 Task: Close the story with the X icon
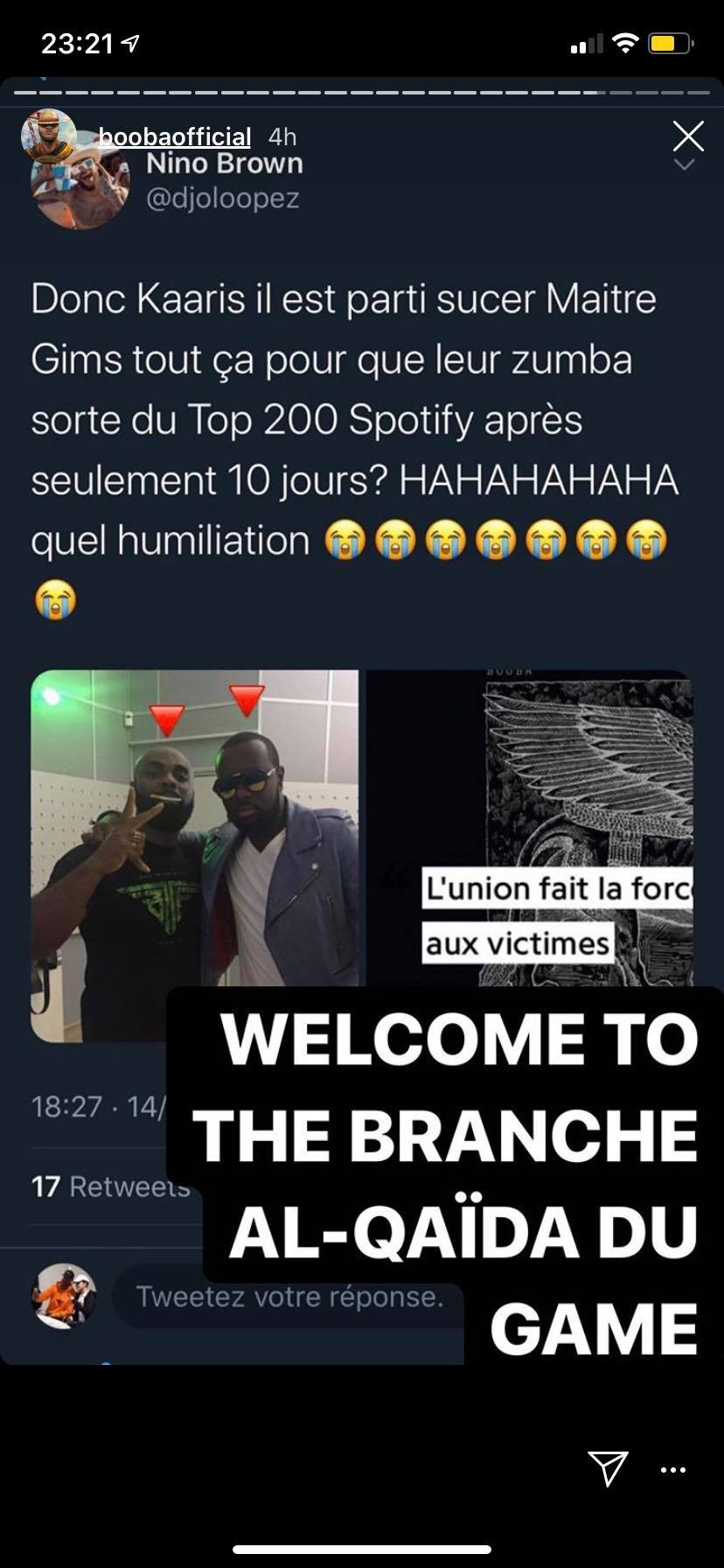pos(688,136)
